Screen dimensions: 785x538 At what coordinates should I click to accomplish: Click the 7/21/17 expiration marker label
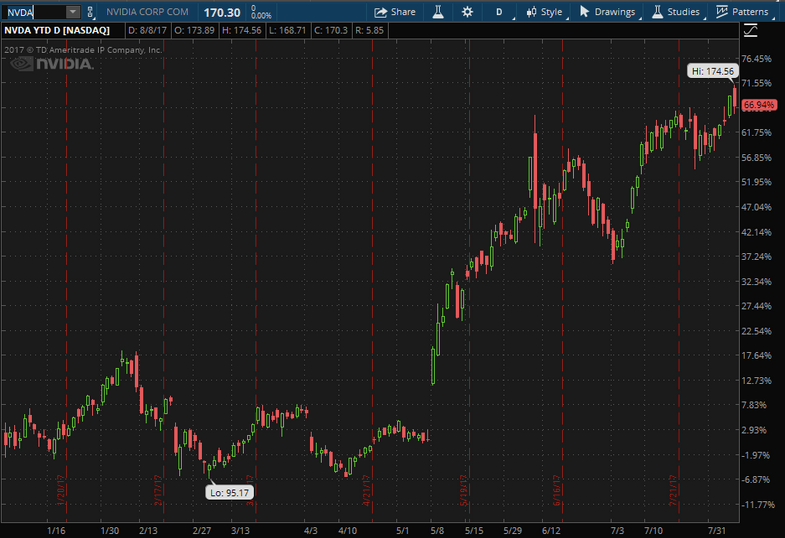click(673, 490)
